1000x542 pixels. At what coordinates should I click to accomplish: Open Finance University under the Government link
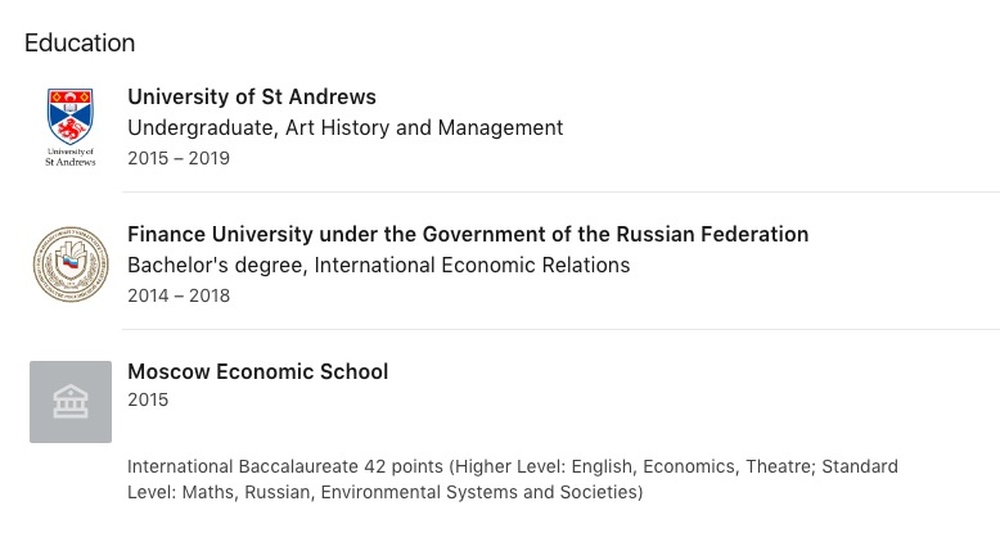coord(468,234)
